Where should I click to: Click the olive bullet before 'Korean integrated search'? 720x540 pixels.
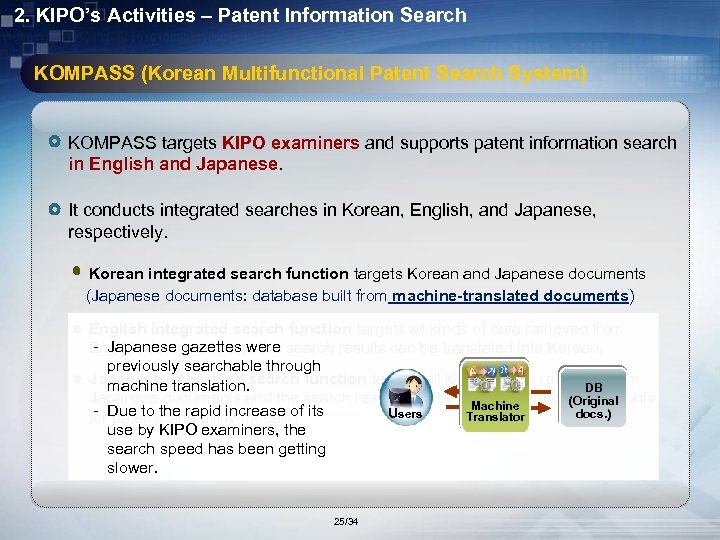(77, 271)
